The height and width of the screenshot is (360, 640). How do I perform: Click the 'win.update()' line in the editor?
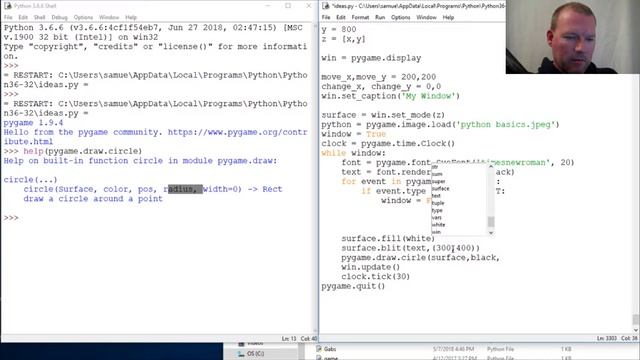coord(371,267)
